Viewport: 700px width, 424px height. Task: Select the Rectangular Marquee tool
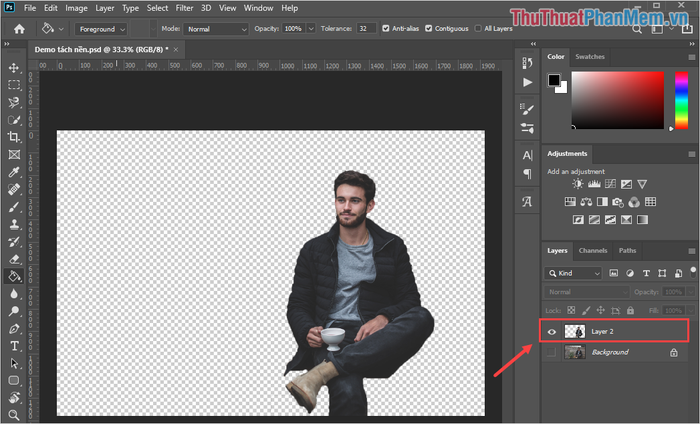[x=14, y=85]
